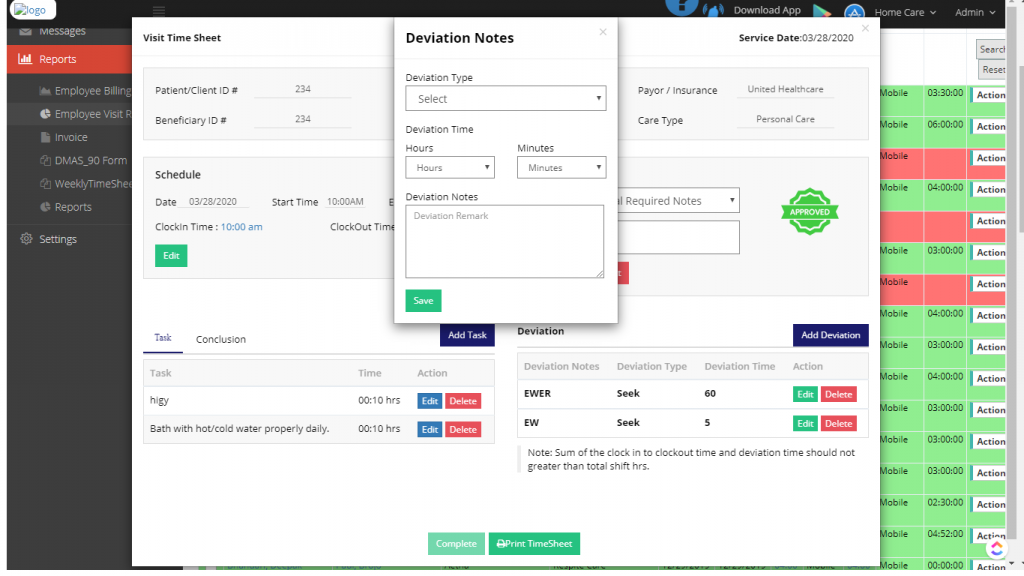Click the Search button in background page
The height and width of the screenshot is (576, 1024).
[x=991, y=49]
